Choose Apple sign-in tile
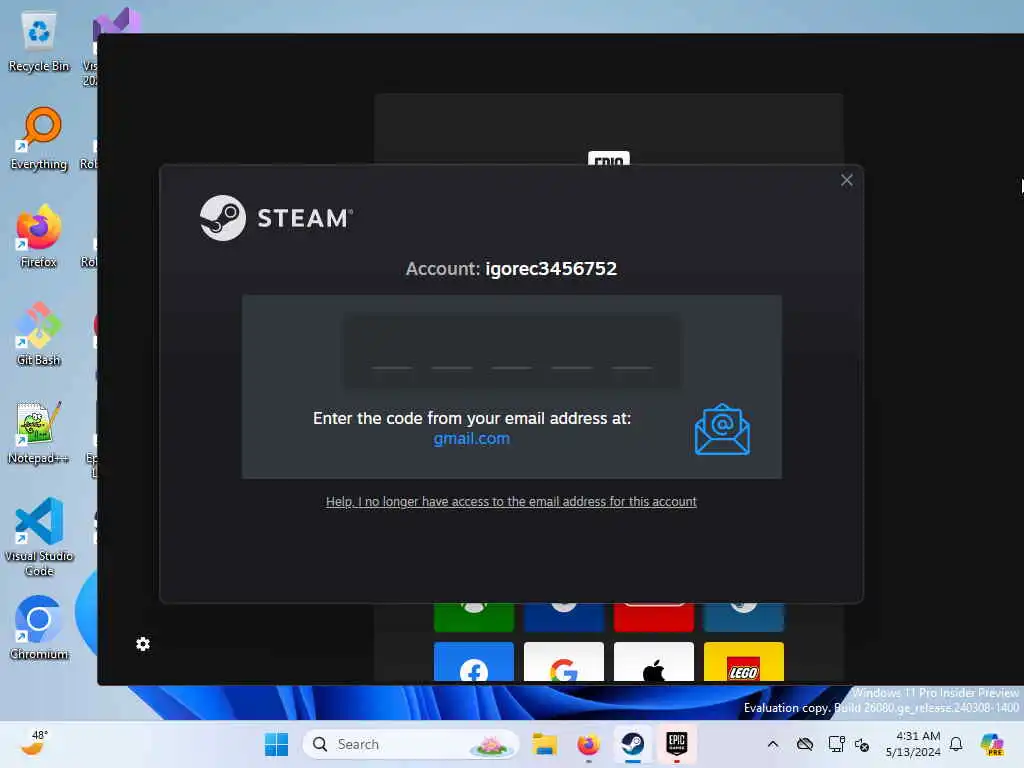This screenshot has width=1024, height=768. tap(654, 662)
